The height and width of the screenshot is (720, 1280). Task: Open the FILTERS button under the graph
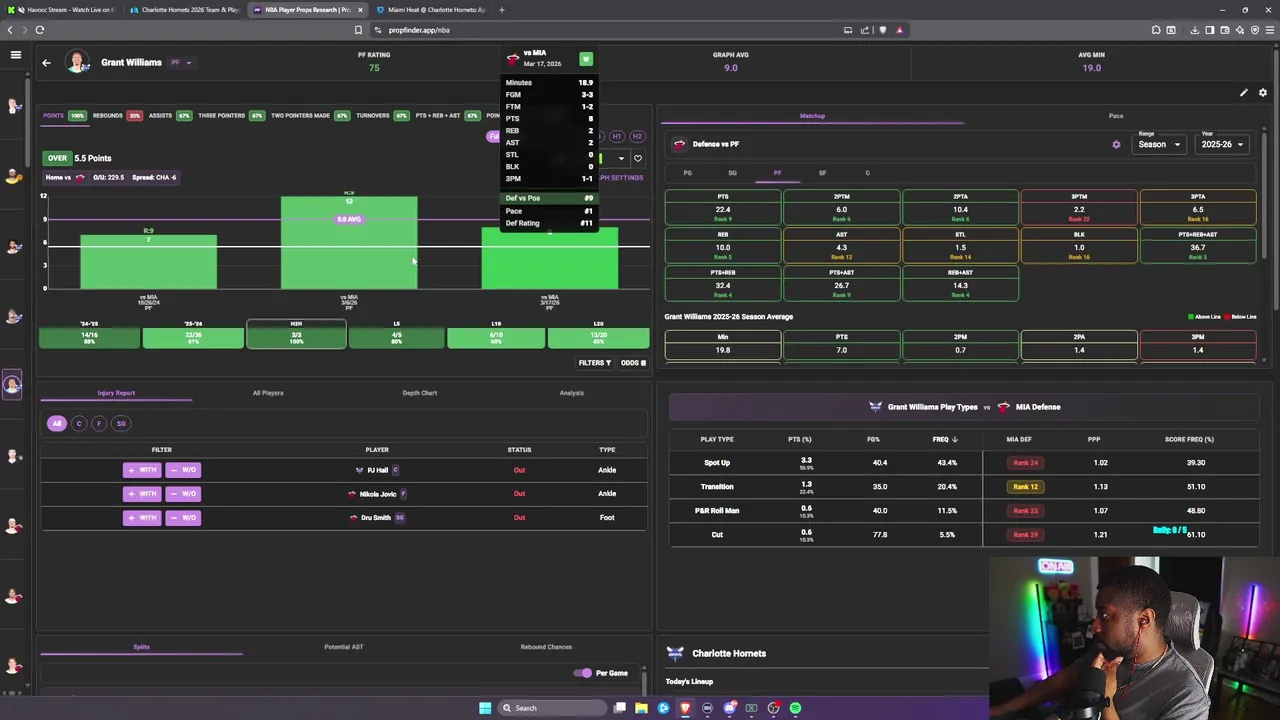click(594, 363)
